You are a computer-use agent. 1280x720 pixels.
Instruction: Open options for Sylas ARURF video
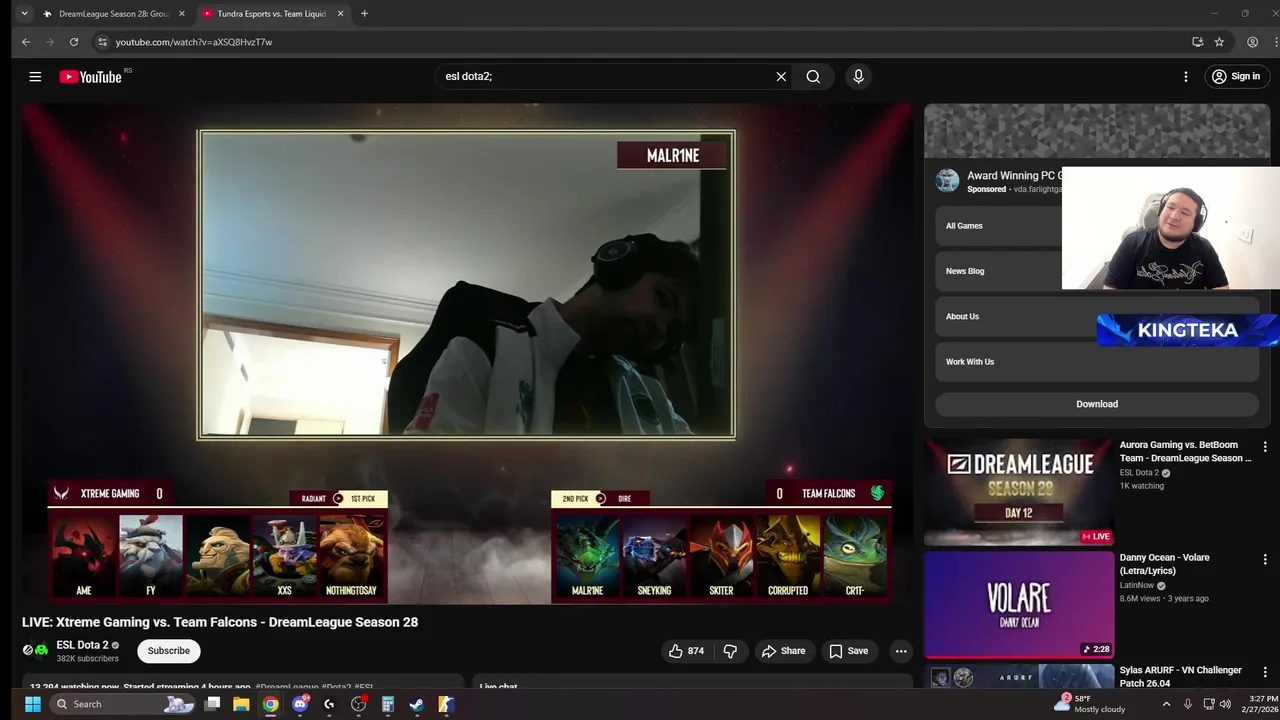[1265, 673]
